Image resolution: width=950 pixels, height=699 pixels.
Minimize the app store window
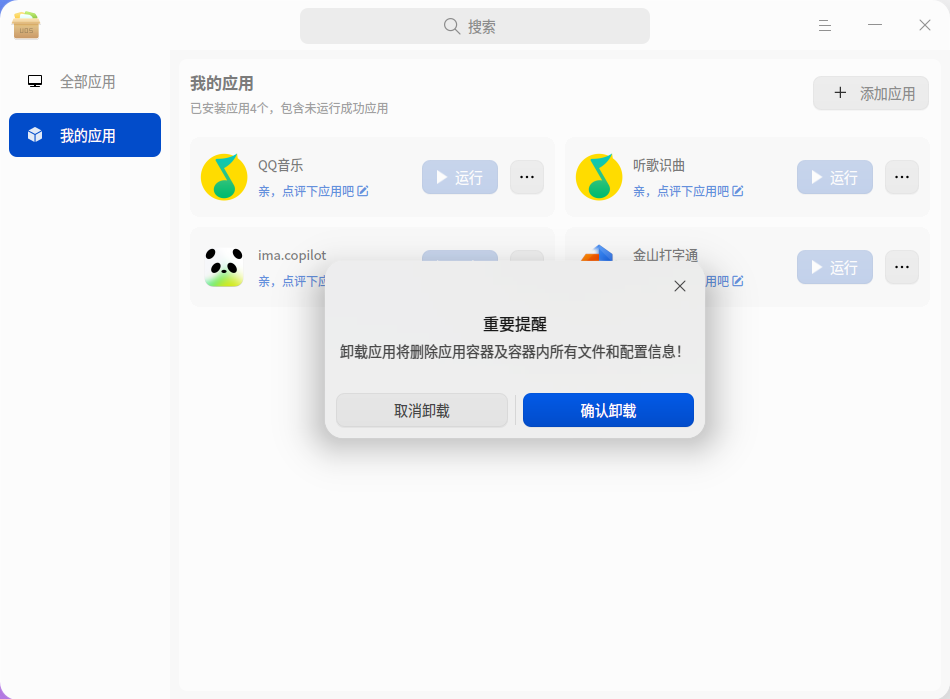pyautogui.click(x=874, y=25)
